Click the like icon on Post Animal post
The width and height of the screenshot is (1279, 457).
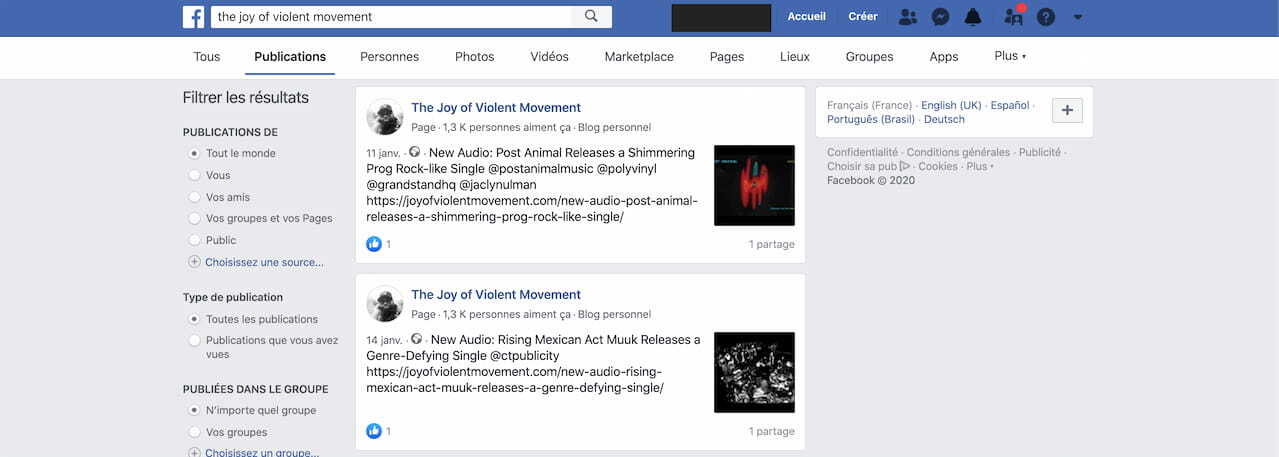pos(374,244)
